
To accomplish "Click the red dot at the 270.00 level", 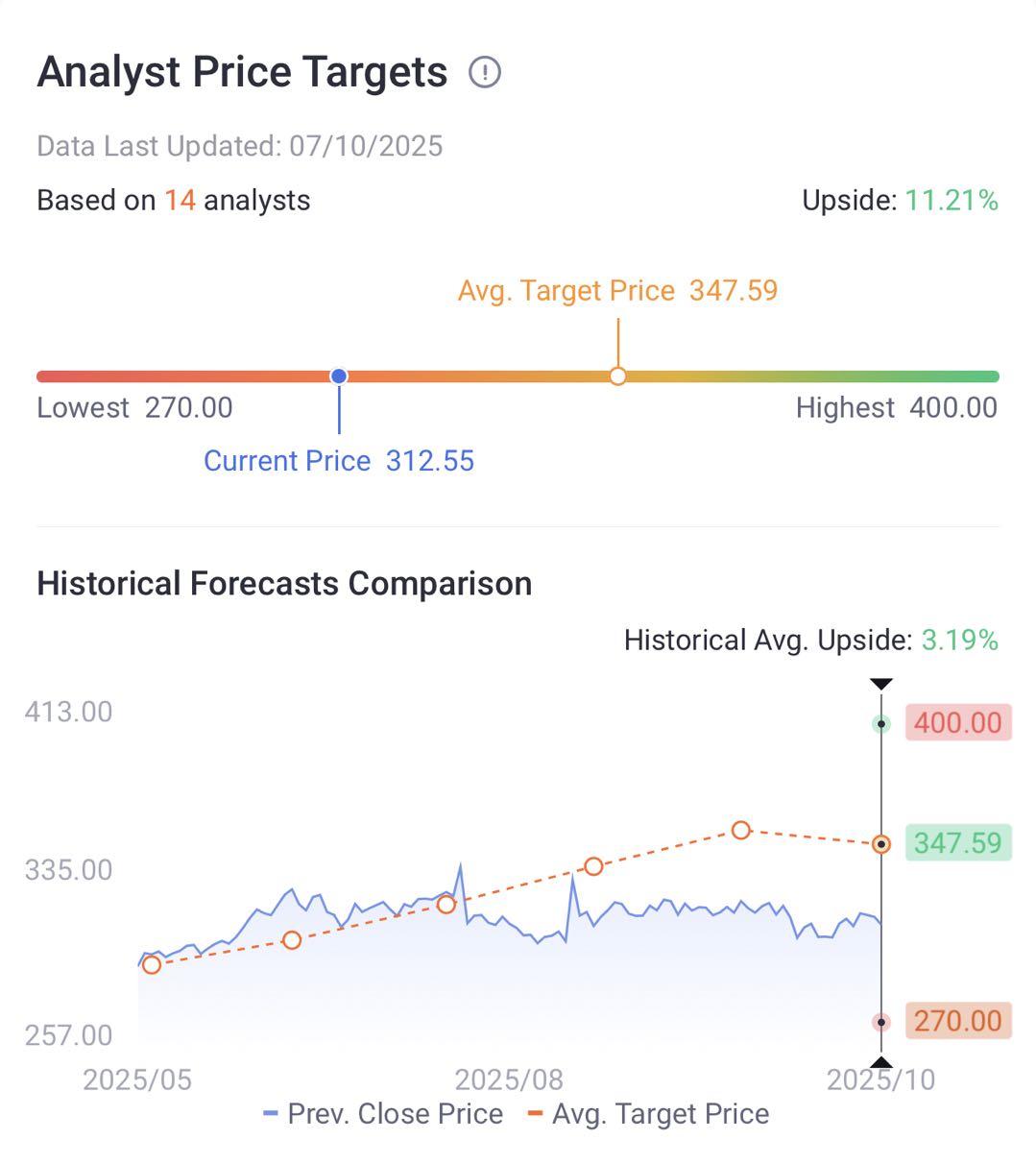I will 881,1022.
